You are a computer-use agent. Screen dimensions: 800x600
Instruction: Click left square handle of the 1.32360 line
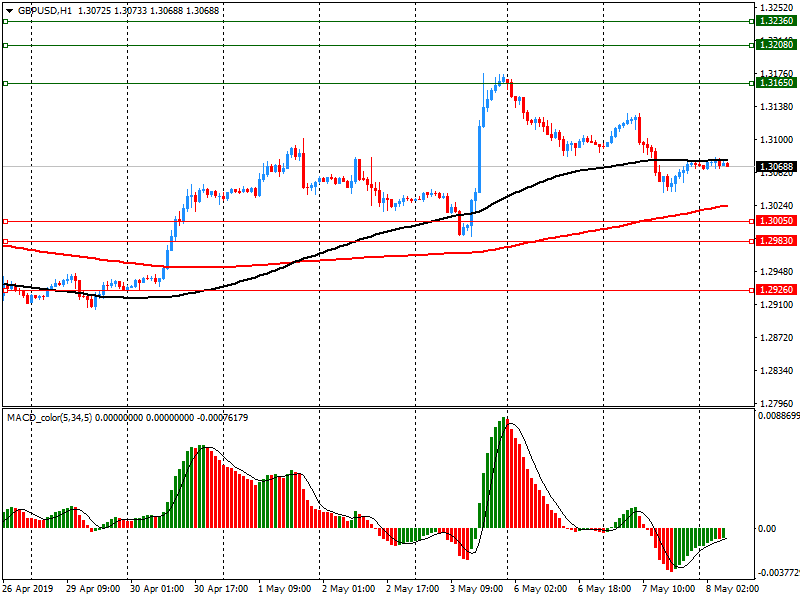coord(5,20)
